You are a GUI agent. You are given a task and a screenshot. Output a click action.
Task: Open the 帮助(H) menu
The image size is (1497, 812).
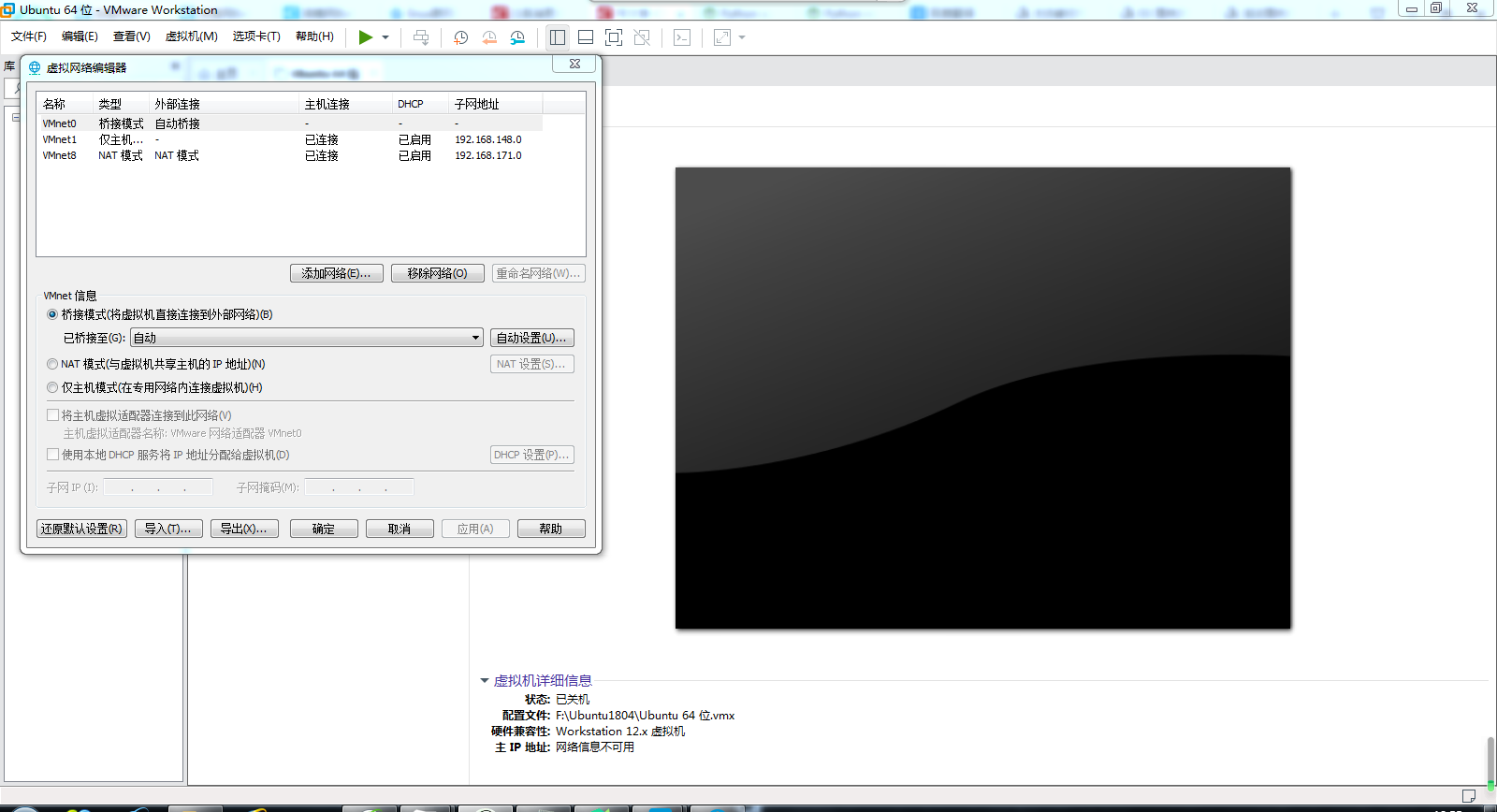(x=314, y=36)
